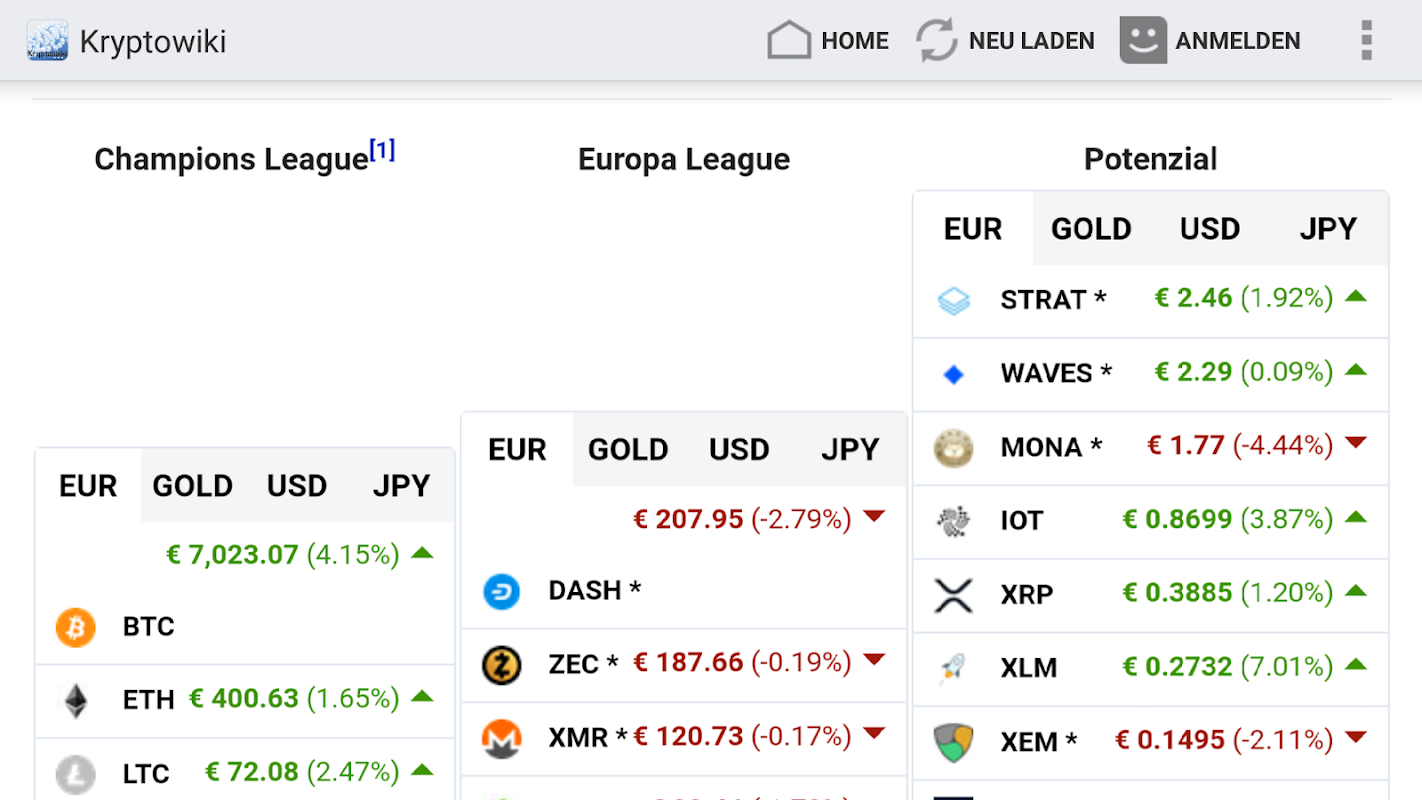Click the Stratis STRAT icon
The height and width of the screenshot is (800, 1422).
(953, 300)
